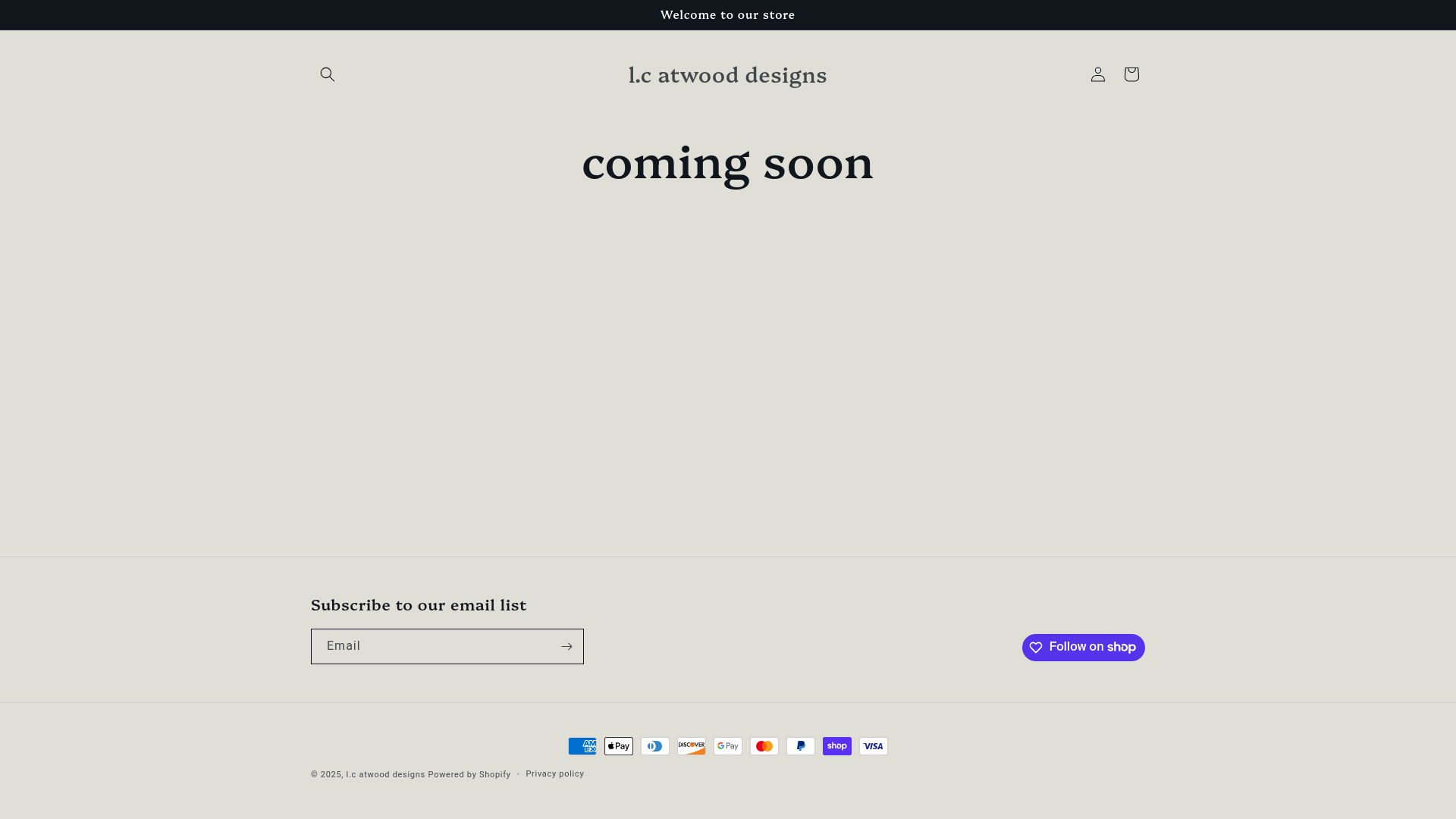
Task: Open the Privacy policy link
Action: pyautogui.click(x=555, y=774)
